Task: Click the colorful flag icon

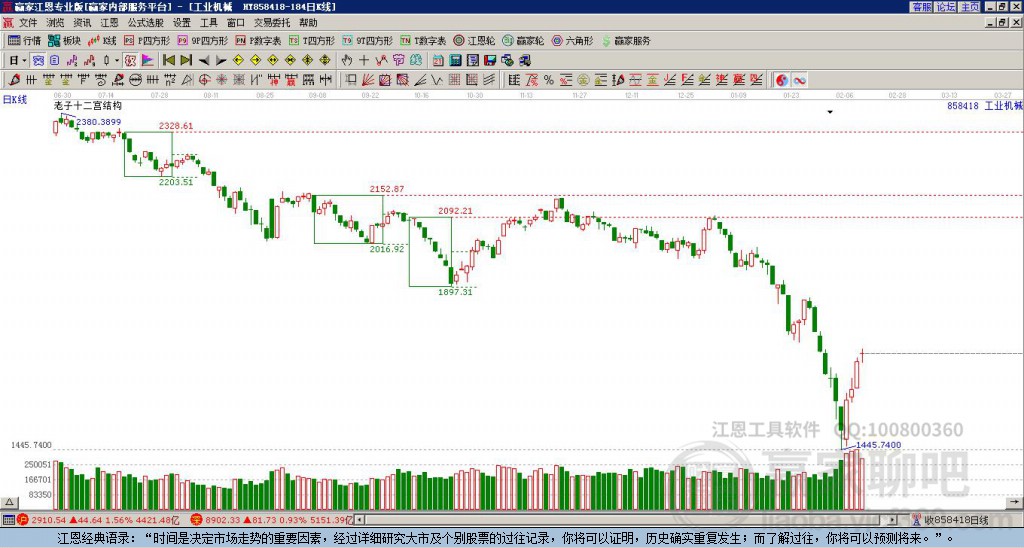Action: tap(148, 61)
